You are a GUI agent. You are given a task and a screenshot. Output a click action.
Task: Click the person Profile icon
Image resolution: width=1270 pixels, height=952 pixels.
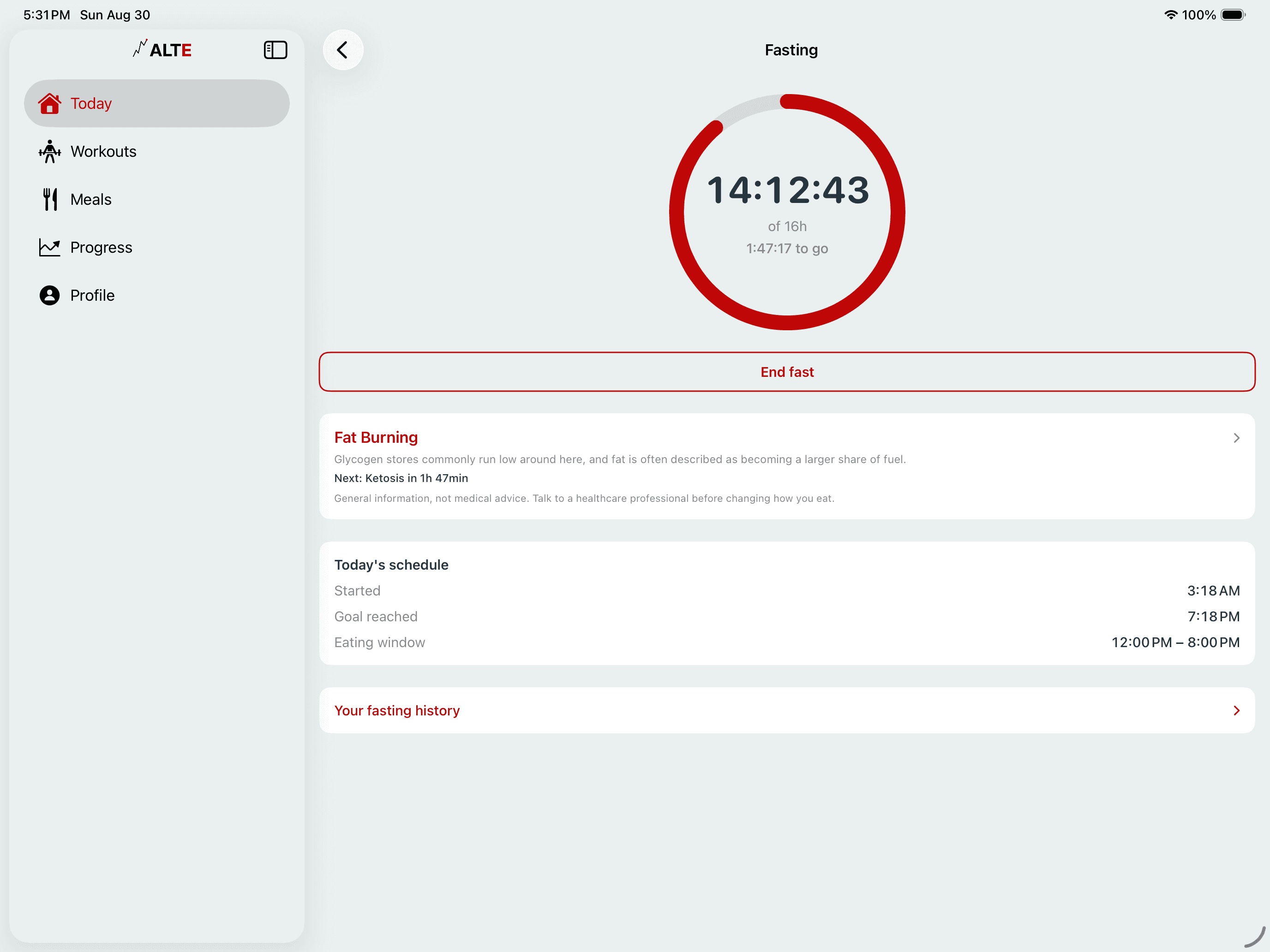pos(49,295)
